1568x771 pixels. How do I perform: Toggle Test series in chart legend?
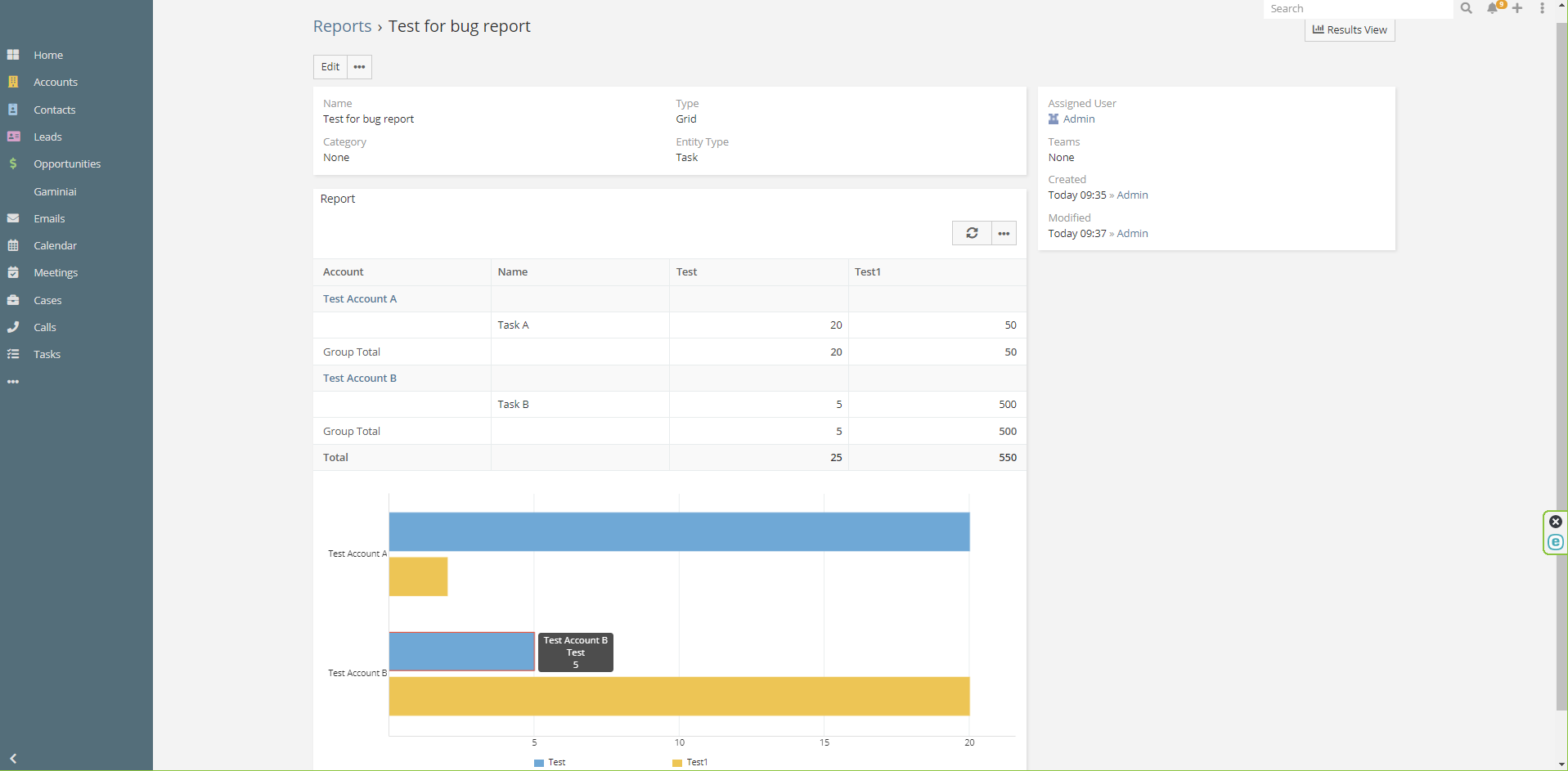550,762
